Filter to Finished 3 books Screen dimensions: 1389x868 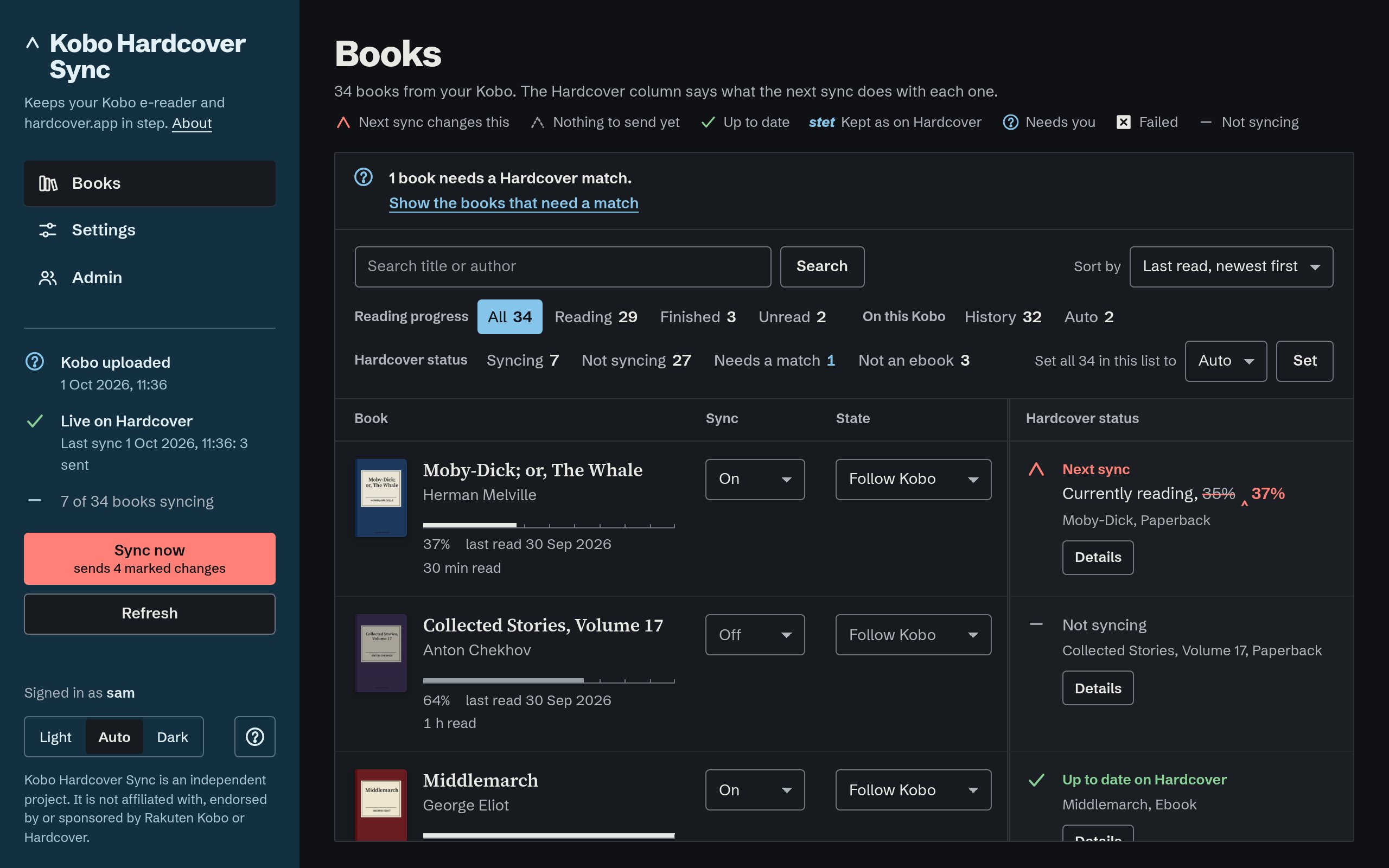click(698, 317)
